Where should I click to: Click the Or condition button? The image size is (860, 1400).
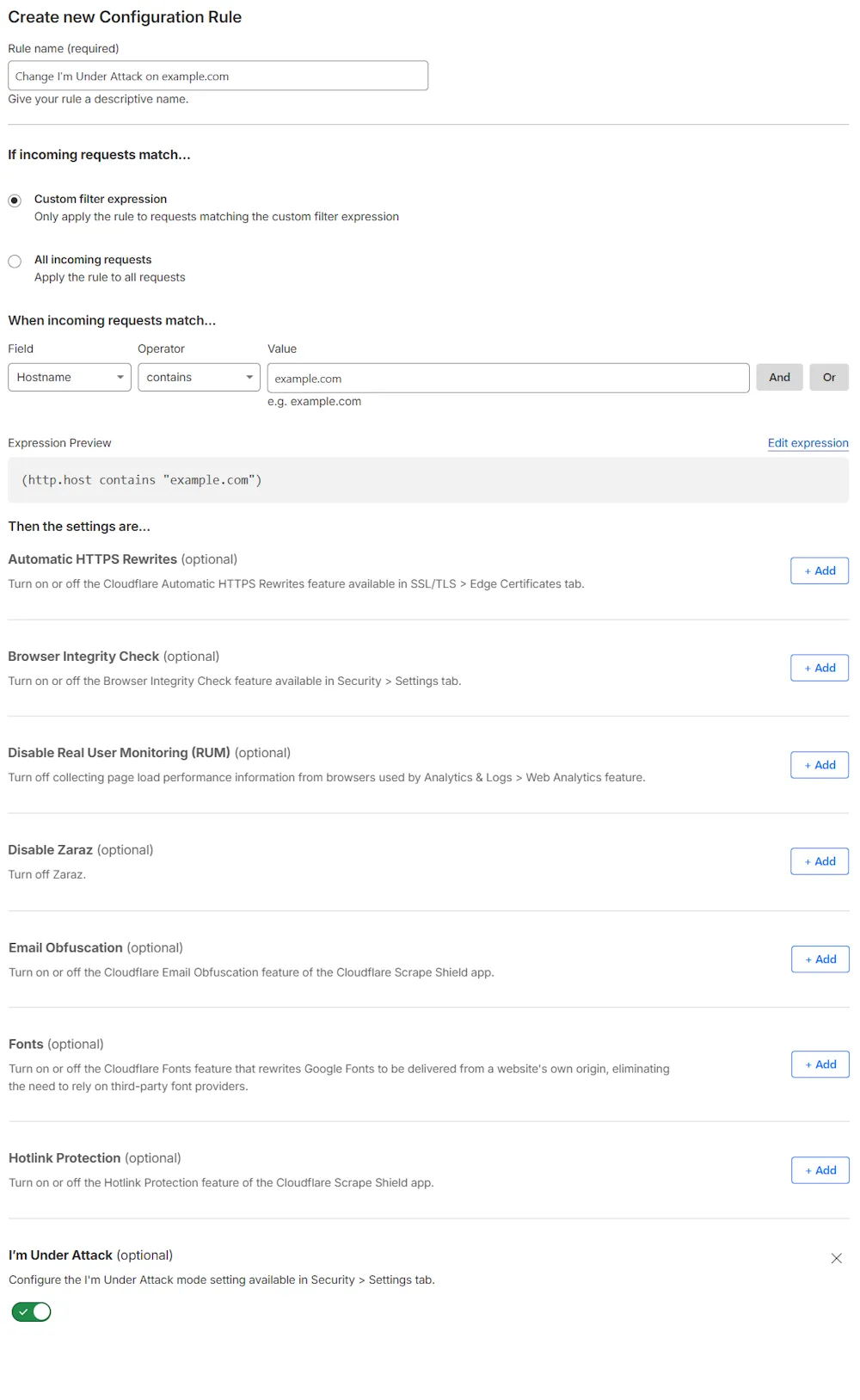(828, 377)
